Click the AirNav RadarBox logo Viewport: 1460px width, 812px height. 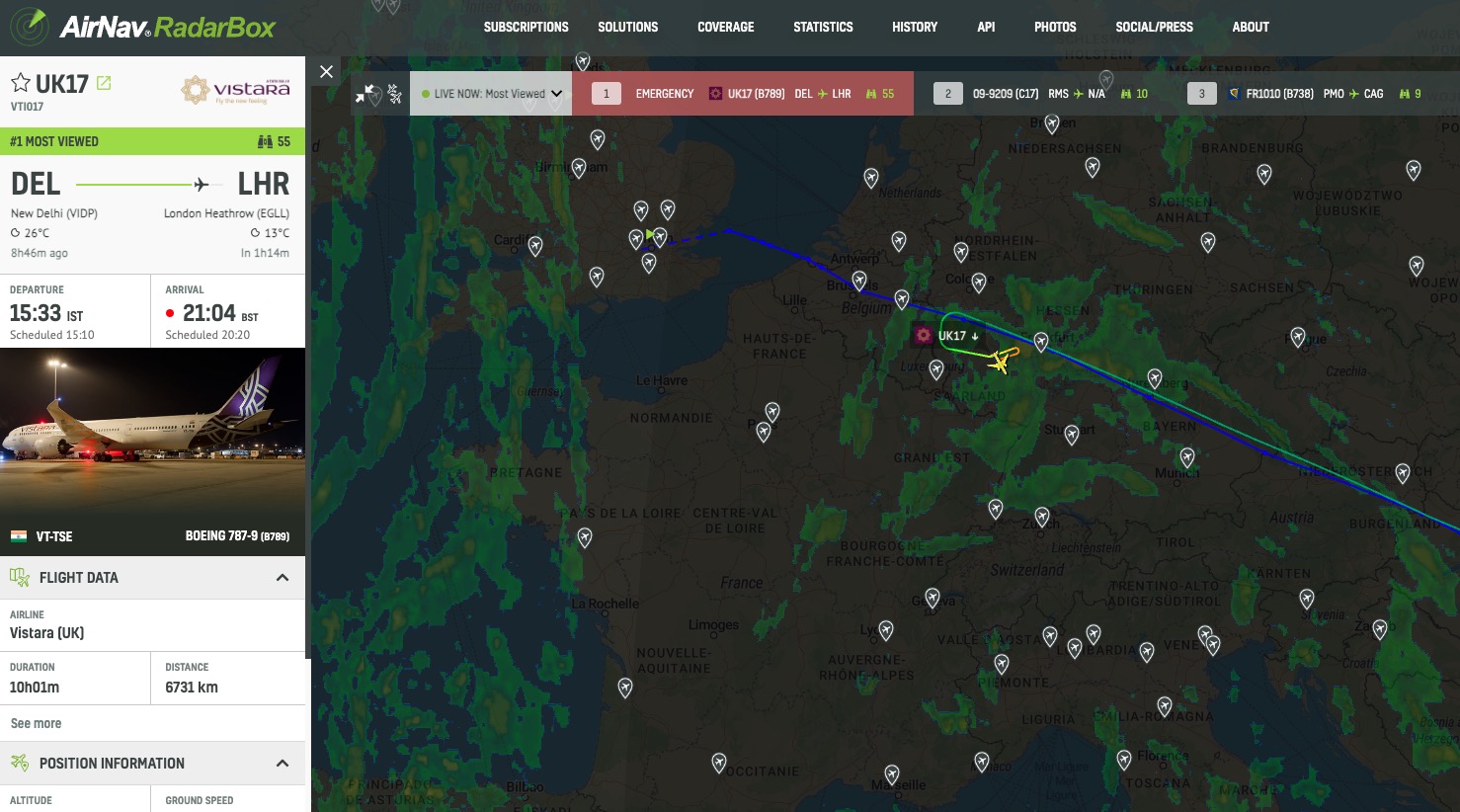click(x=143, y=27)
